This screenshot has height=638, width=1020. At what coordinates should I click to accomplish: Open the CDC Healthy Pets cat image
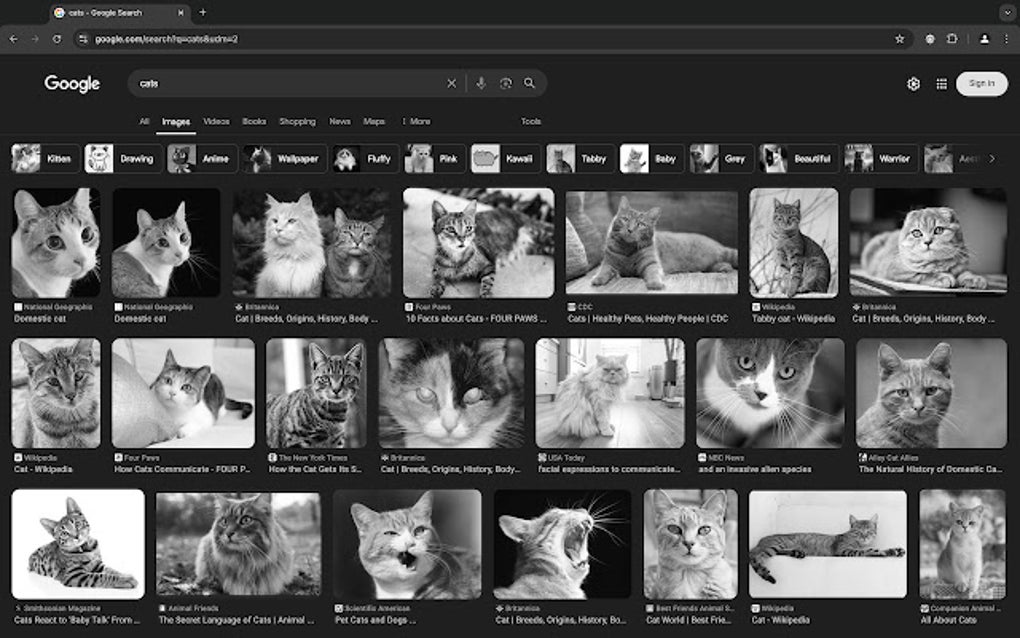(x=651, y=242)
